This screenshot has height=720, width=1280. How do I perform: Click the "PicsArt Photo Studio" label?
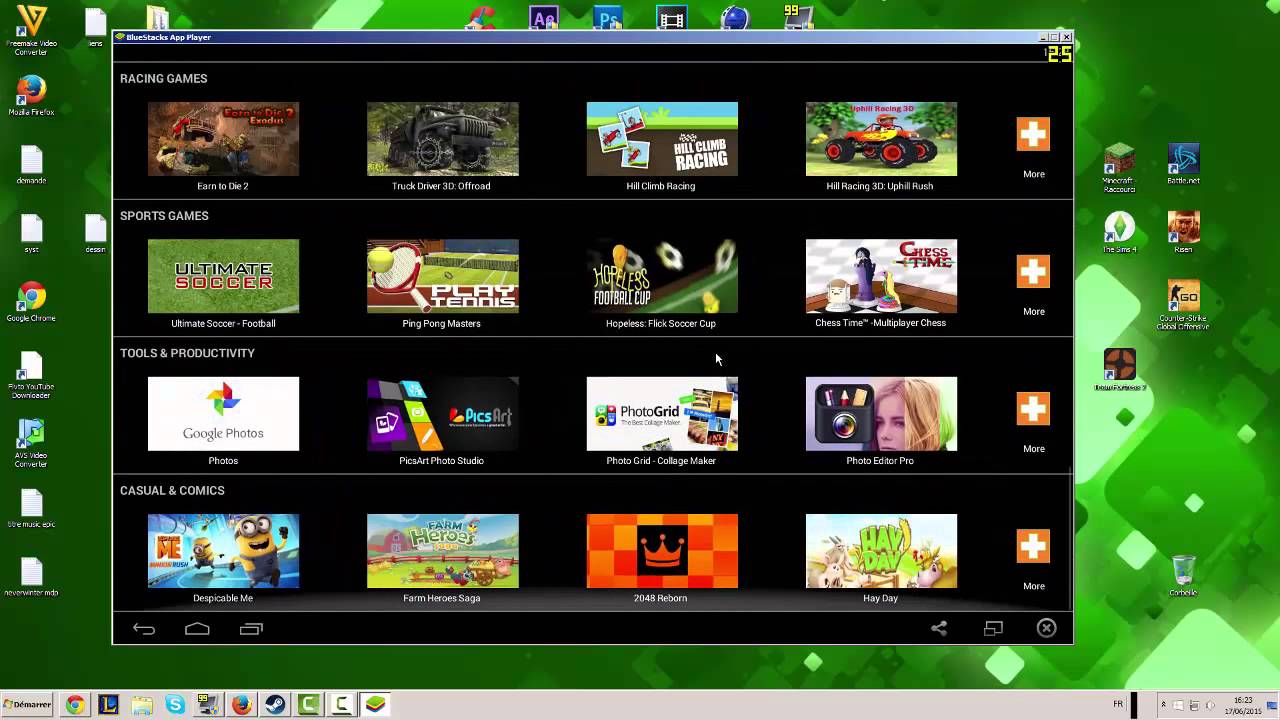point(441,461)
